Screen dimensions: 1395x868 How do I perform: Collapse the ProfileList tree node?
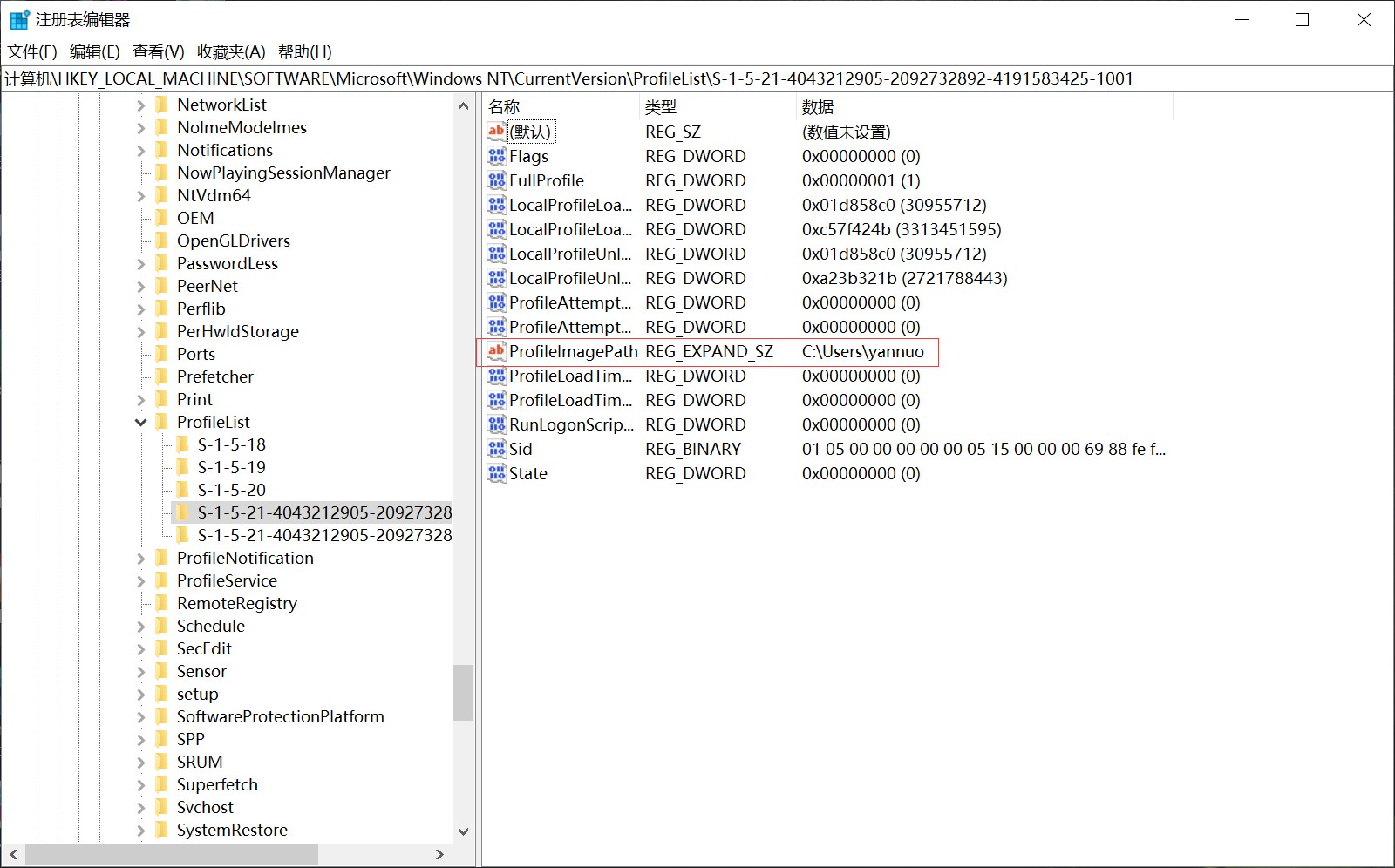[140, 422]
